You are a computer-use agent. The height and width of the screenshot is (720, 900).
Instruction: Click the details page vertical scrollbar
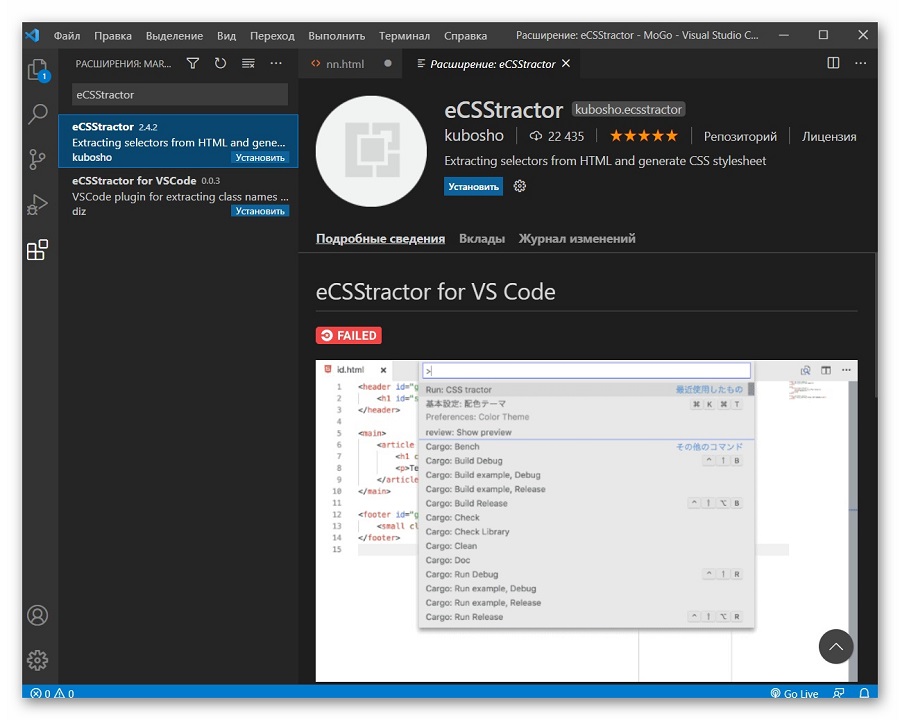875,325
